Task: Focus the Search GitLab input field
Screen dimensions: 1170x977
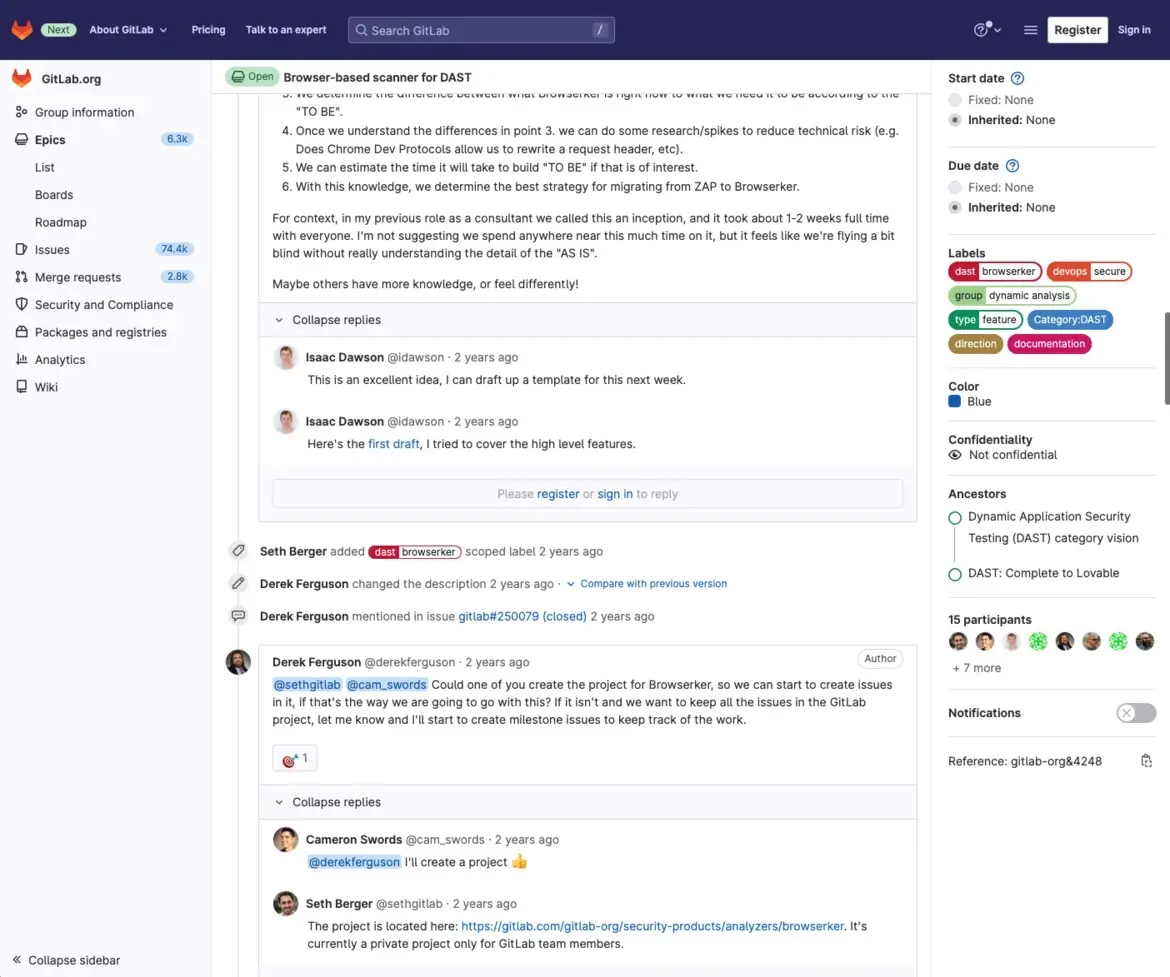Action: coord(481,30)
